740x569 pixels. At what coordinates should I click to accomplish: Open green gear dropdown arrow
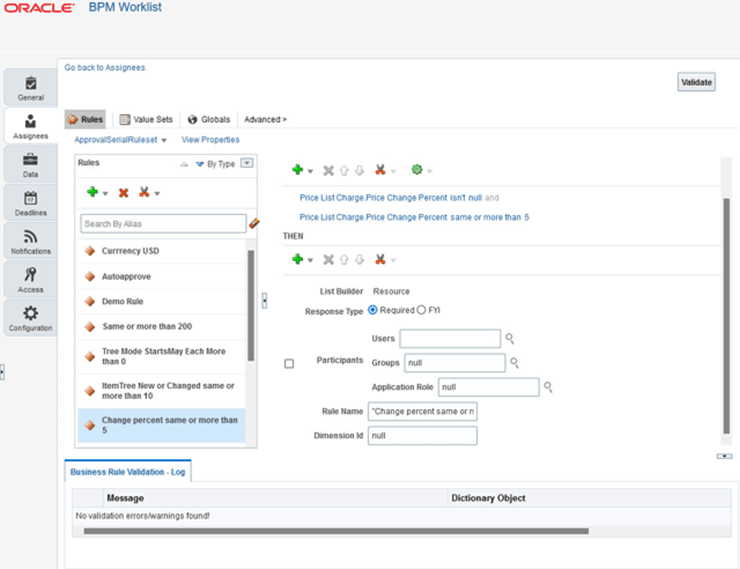(429, 171)
